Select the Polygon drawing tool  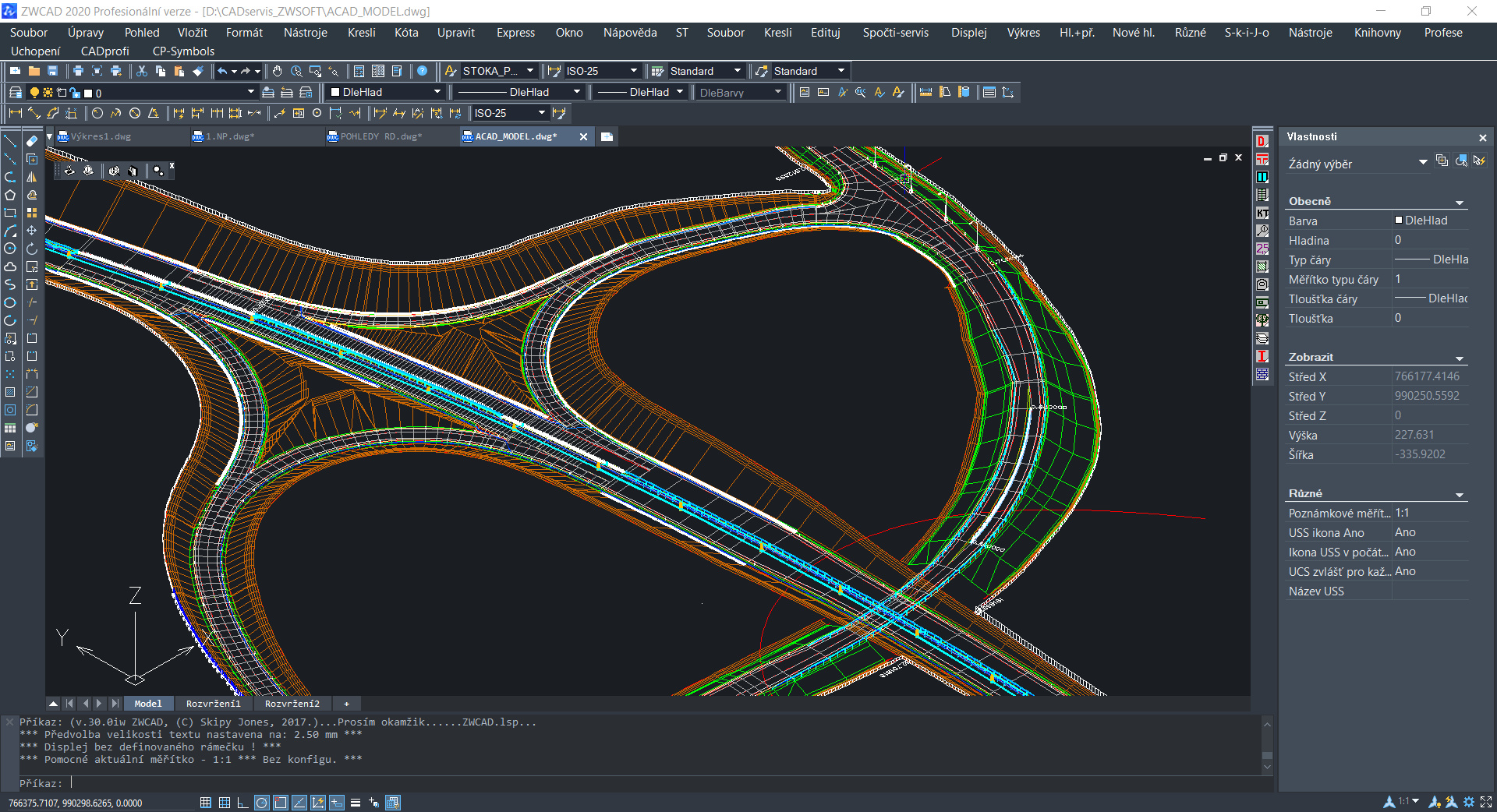click(x=10, y=195)
